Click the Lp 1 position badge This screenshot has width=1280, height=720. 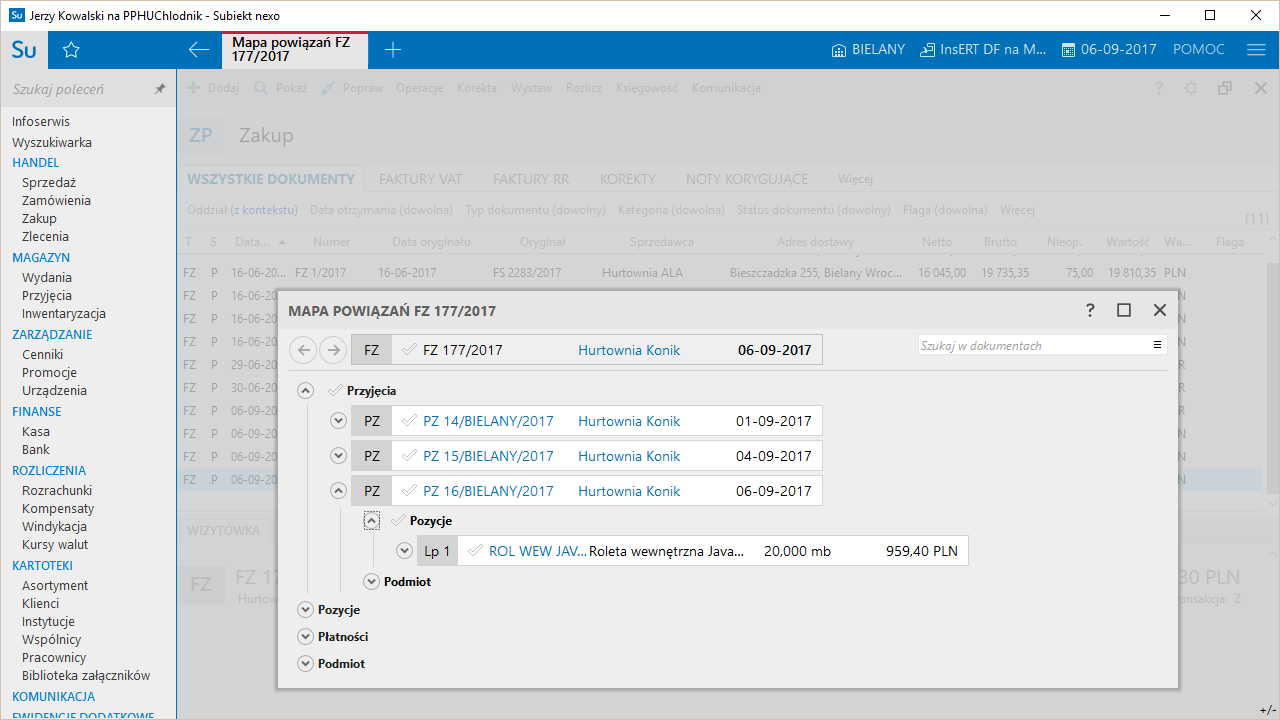(437, 551)
